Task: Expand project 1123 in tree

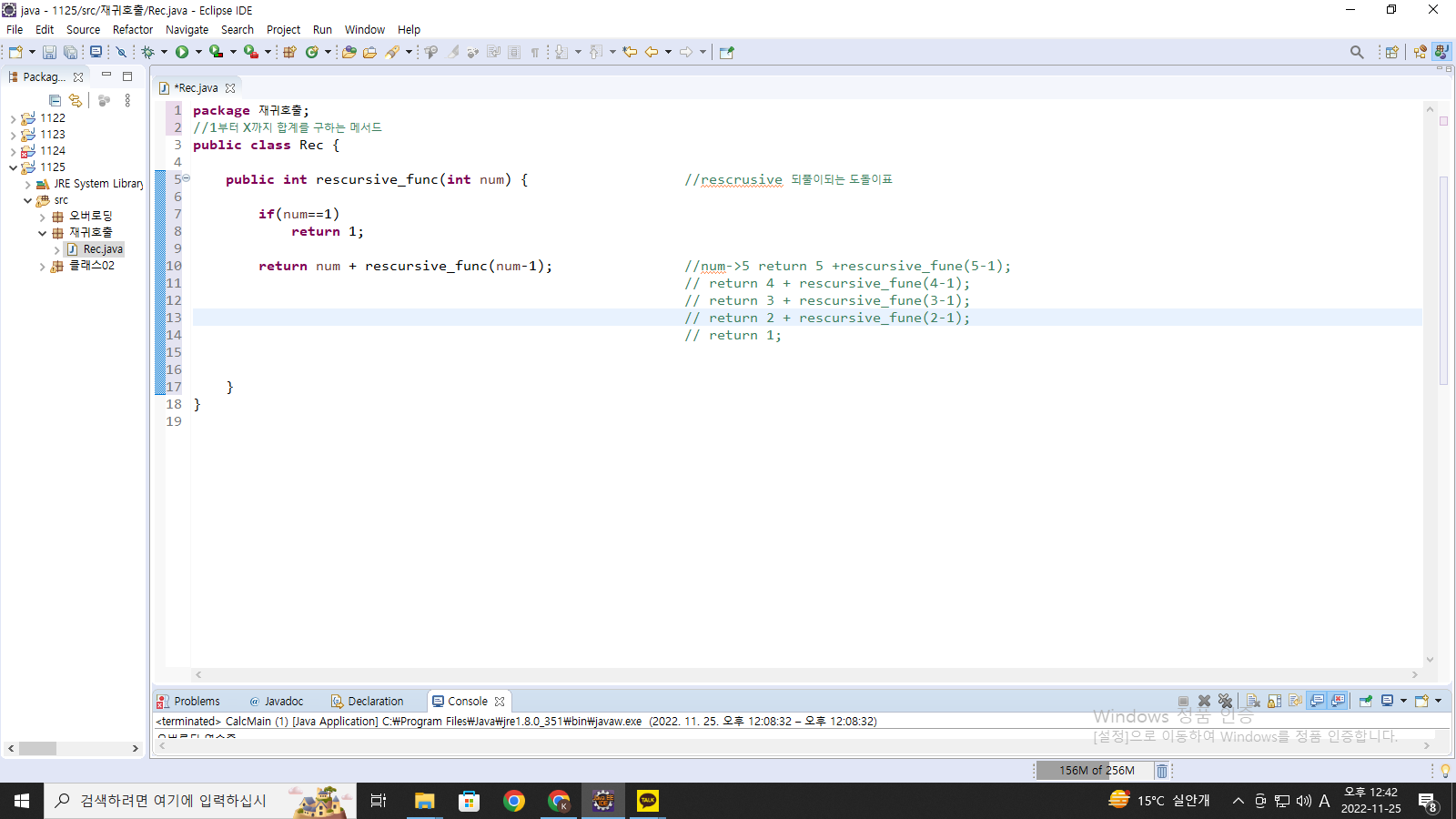Action: (13, 135)
